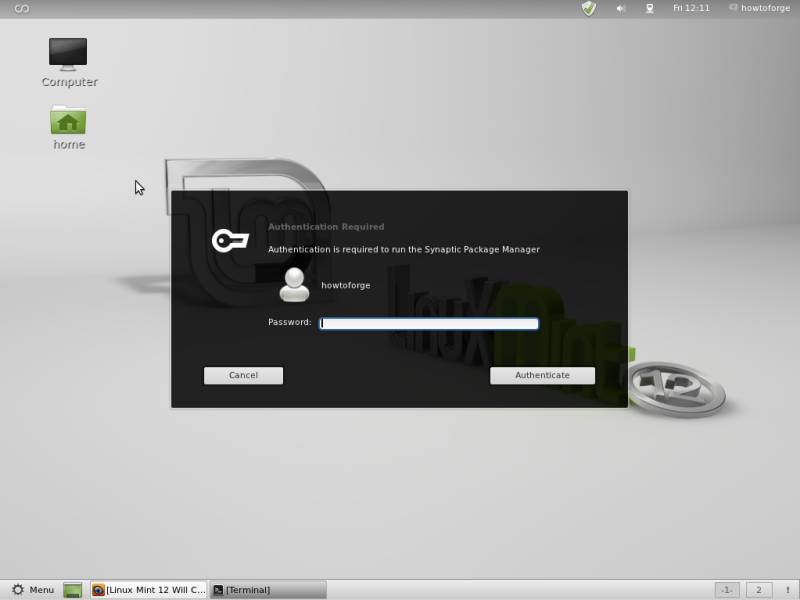800x600 pixels.
Task: Click the infinity Activities icon in top panel
Action: tap(21, 9)
